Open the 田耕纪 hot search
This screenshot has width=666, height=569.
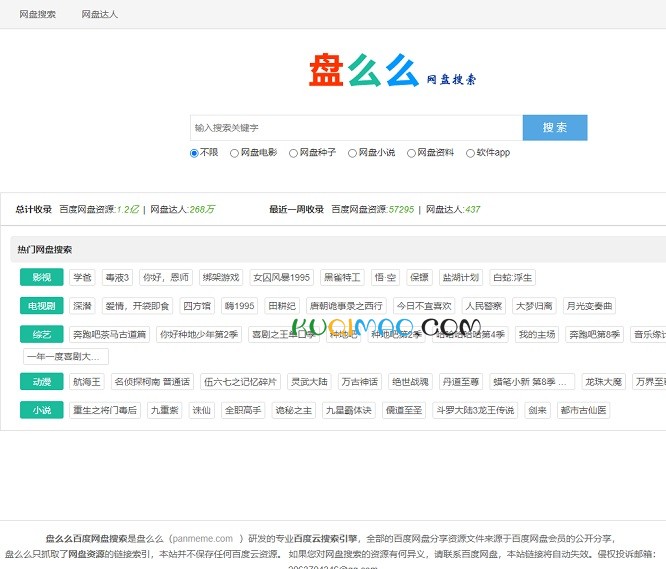click(282, 306)
